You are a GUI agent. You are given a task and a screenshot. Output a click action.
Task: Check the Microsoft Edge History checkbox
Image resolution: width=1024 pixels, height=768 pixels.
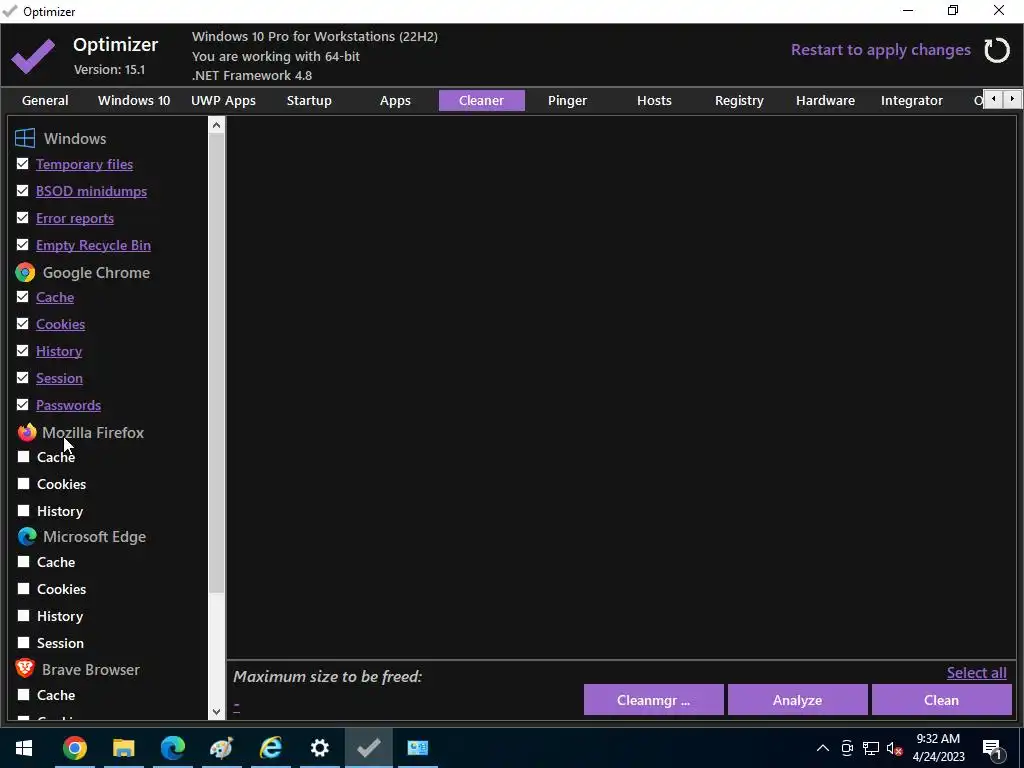[x=24, y=616]
